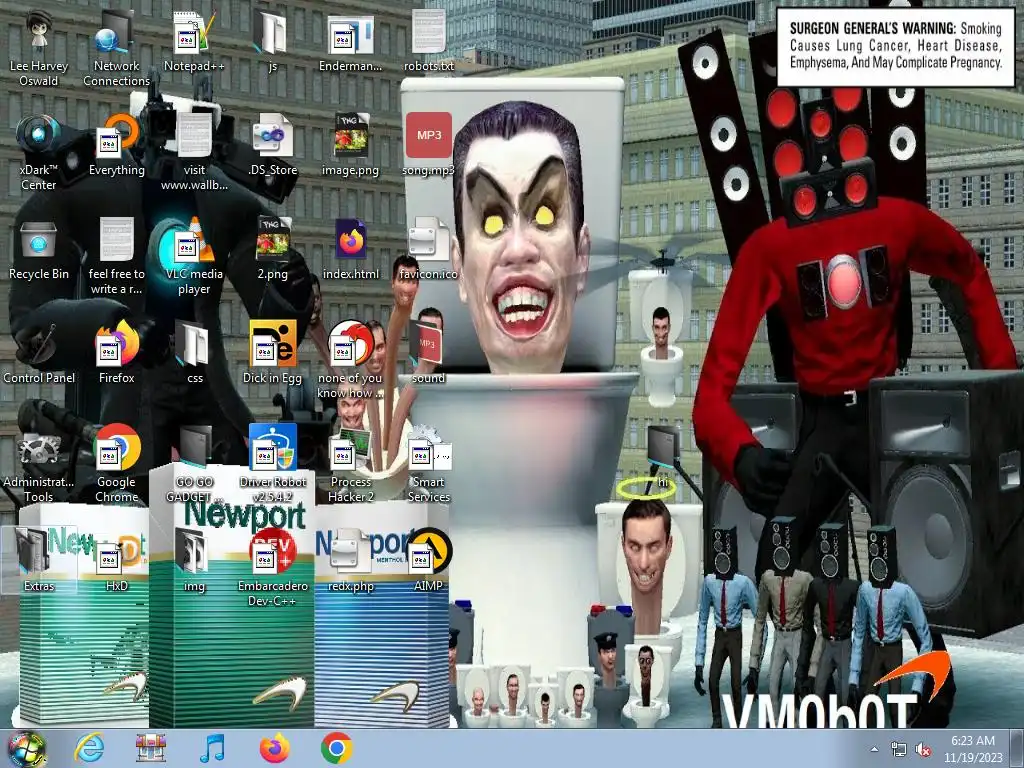Image resolution: width=1024 pixels, height=768 pixels.
Task: Open the feel free to write a r... file
Action: click(116, 257)
